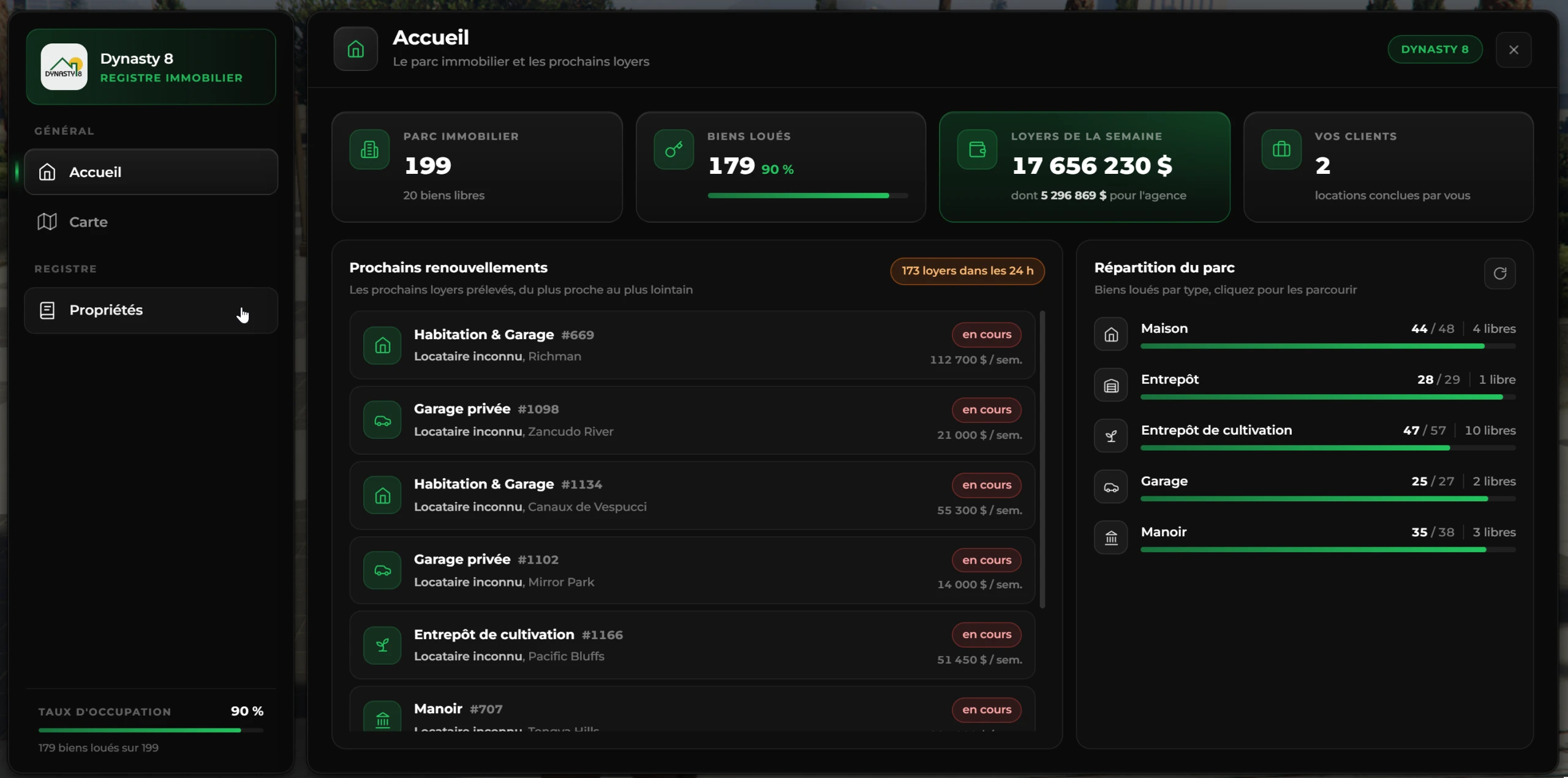Click the '35 / 38' Manoir count
This screenshot has height=778, width=1568.
point(1433,532)
